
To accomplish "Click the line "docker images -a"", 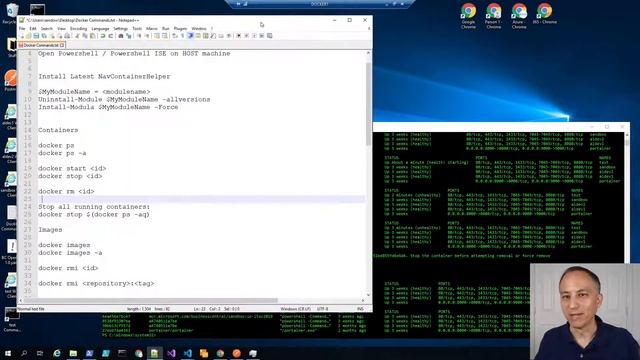I will (70, 253).
